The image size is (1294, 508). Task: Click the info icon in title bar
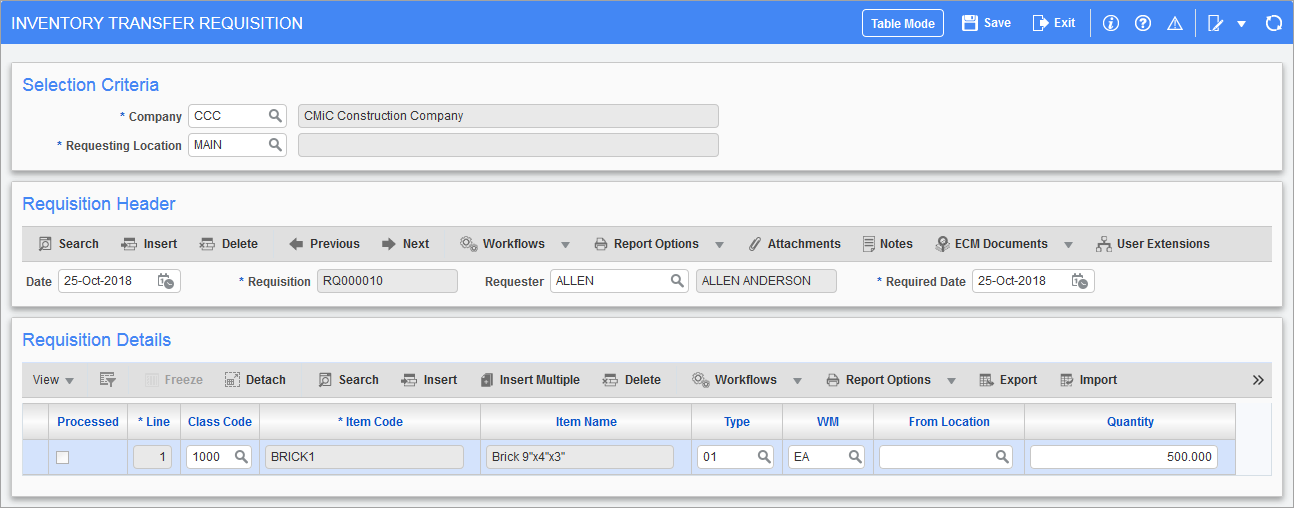click(x=1110, y=23)
